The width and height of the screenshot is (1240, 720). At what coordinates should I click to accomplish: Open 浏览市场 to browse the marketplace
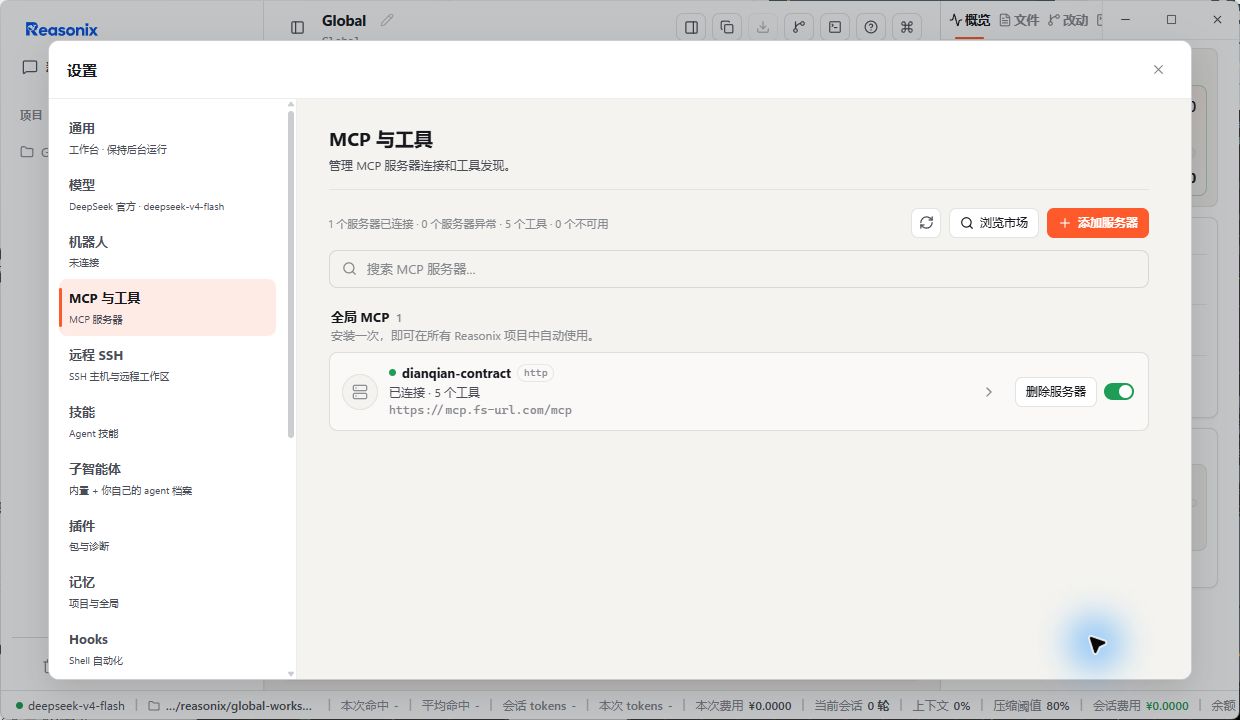point(994,223)
